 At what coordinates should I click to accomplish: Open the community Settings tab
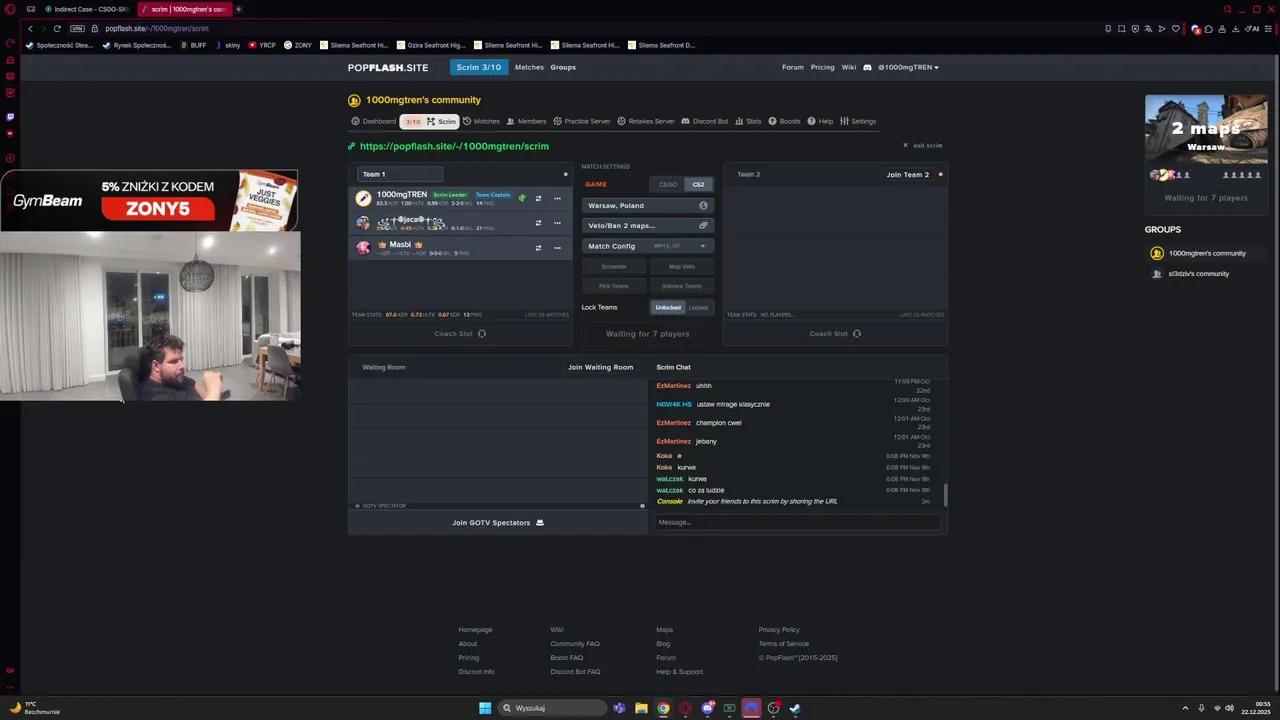pos(858,121)
